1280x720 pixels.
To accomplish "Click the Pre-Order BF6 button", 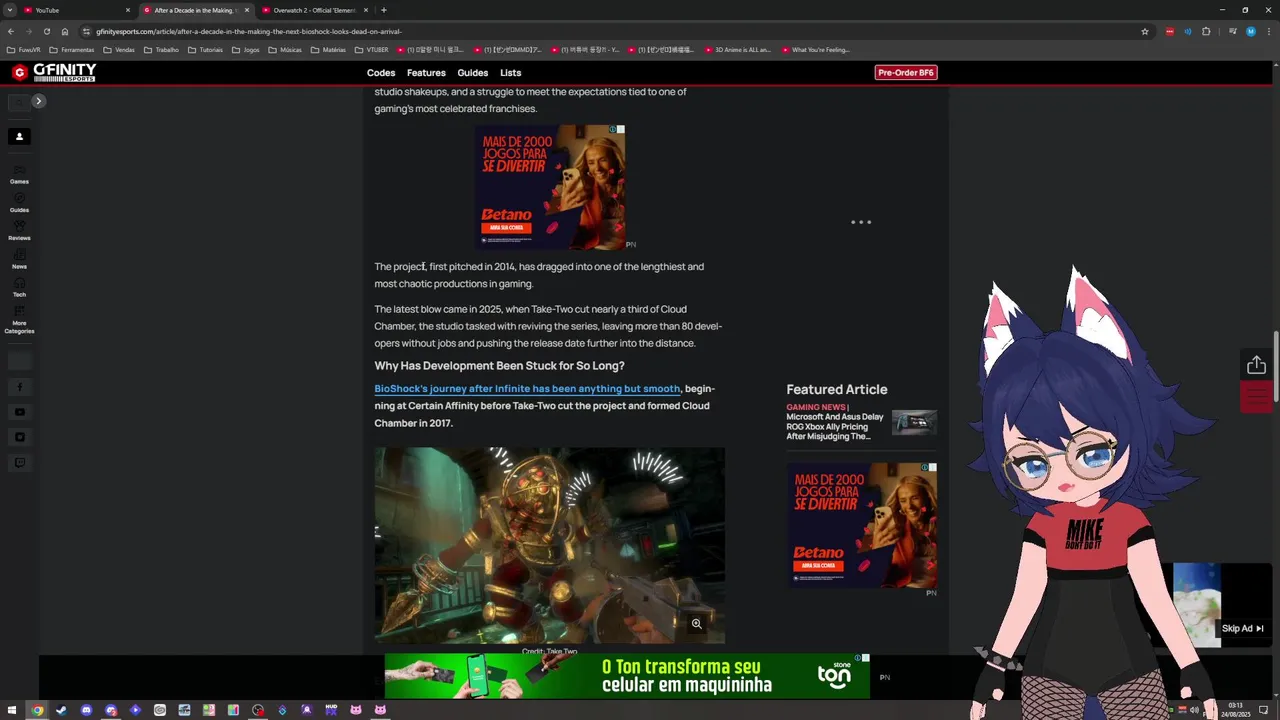I will [906, 72].
